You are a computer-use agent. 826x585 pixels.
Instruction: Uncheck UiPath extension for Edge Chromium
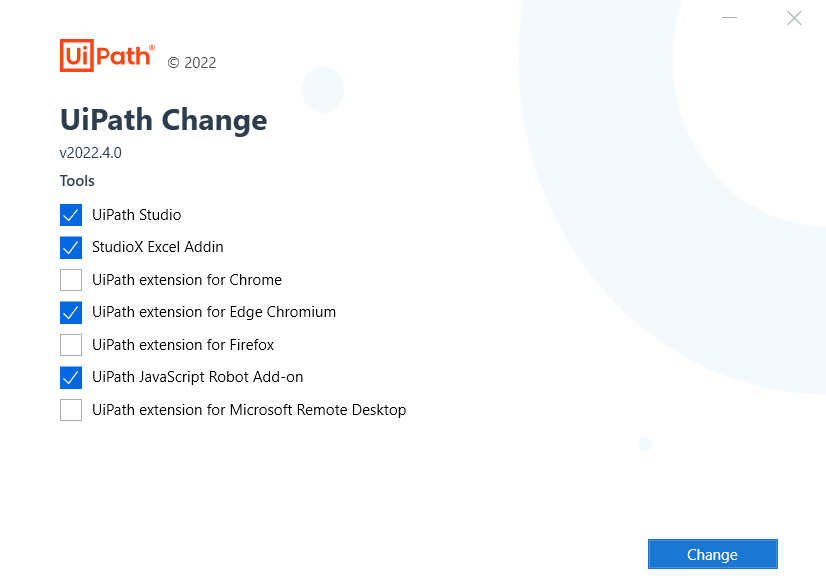[71, 312]
